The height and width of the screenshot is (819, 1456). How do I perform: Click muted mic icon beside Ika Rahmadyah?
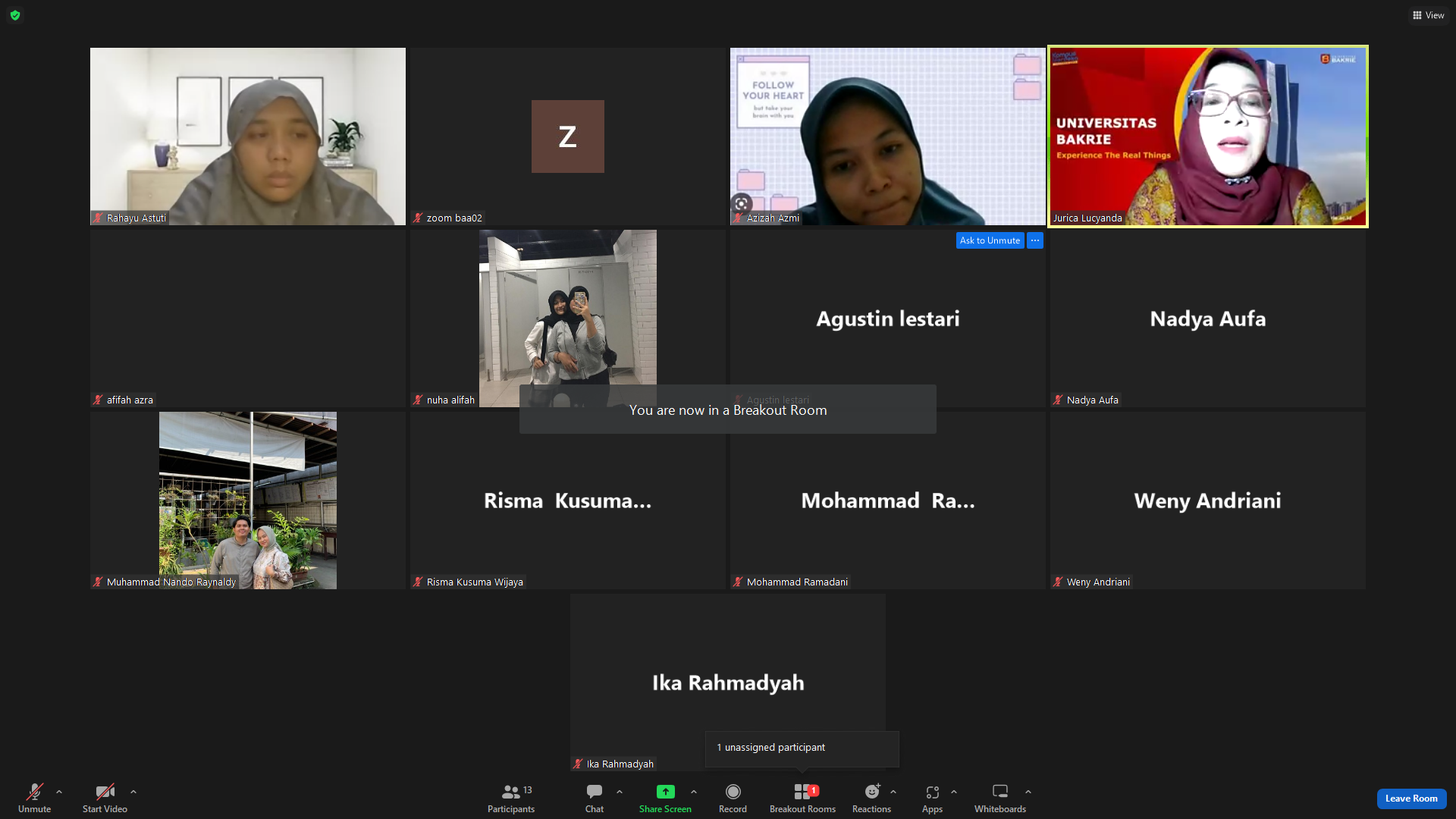click(578, 764)
